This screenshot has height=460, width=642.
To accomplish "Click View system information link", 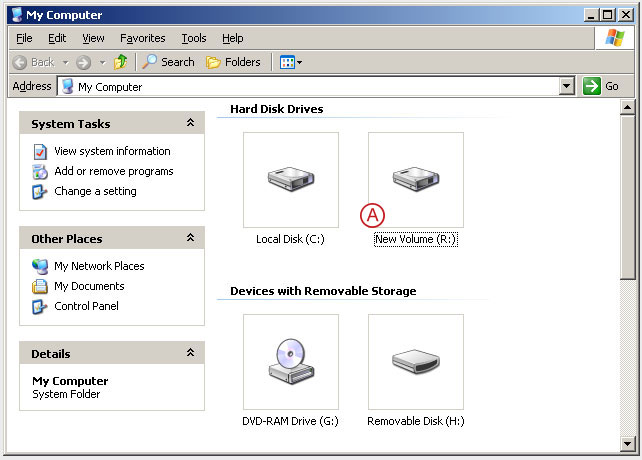I will [112, 151].
